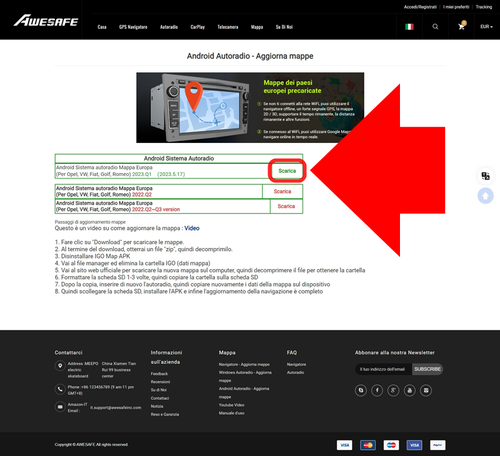Click the last square social icon in footer
Image resolution: width=500 pixels, height=456 pixels.
tap(426, 390)
